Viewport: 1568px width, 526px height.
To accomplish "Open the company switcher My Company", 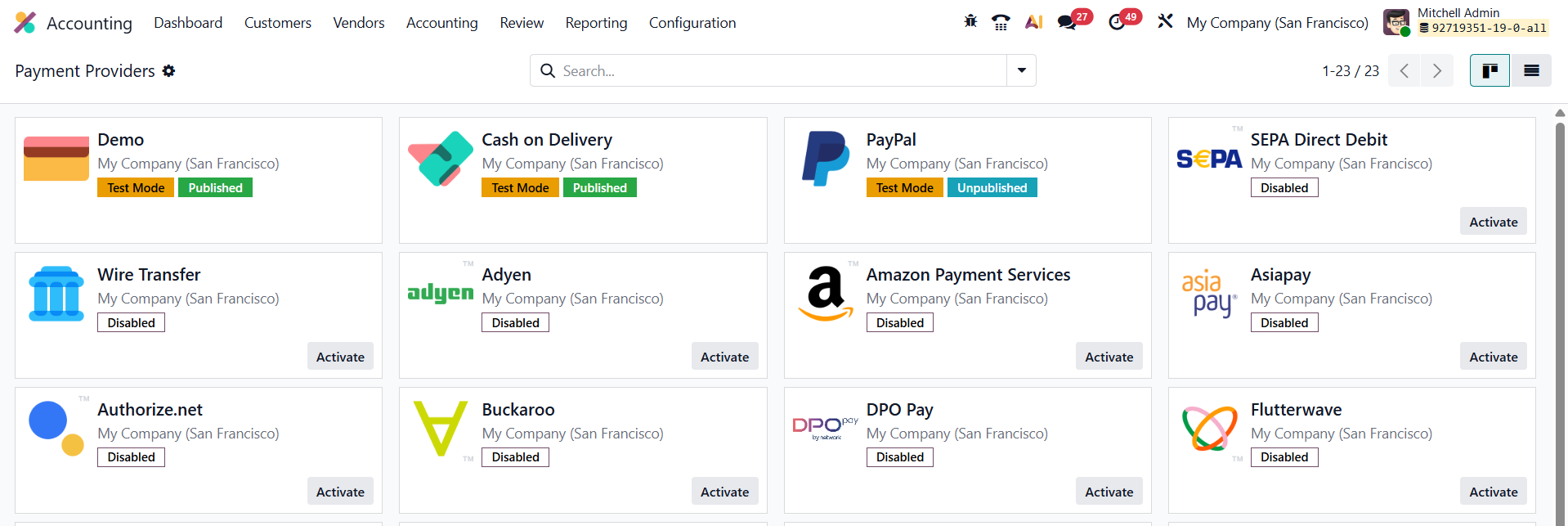I will point(1277,23).
